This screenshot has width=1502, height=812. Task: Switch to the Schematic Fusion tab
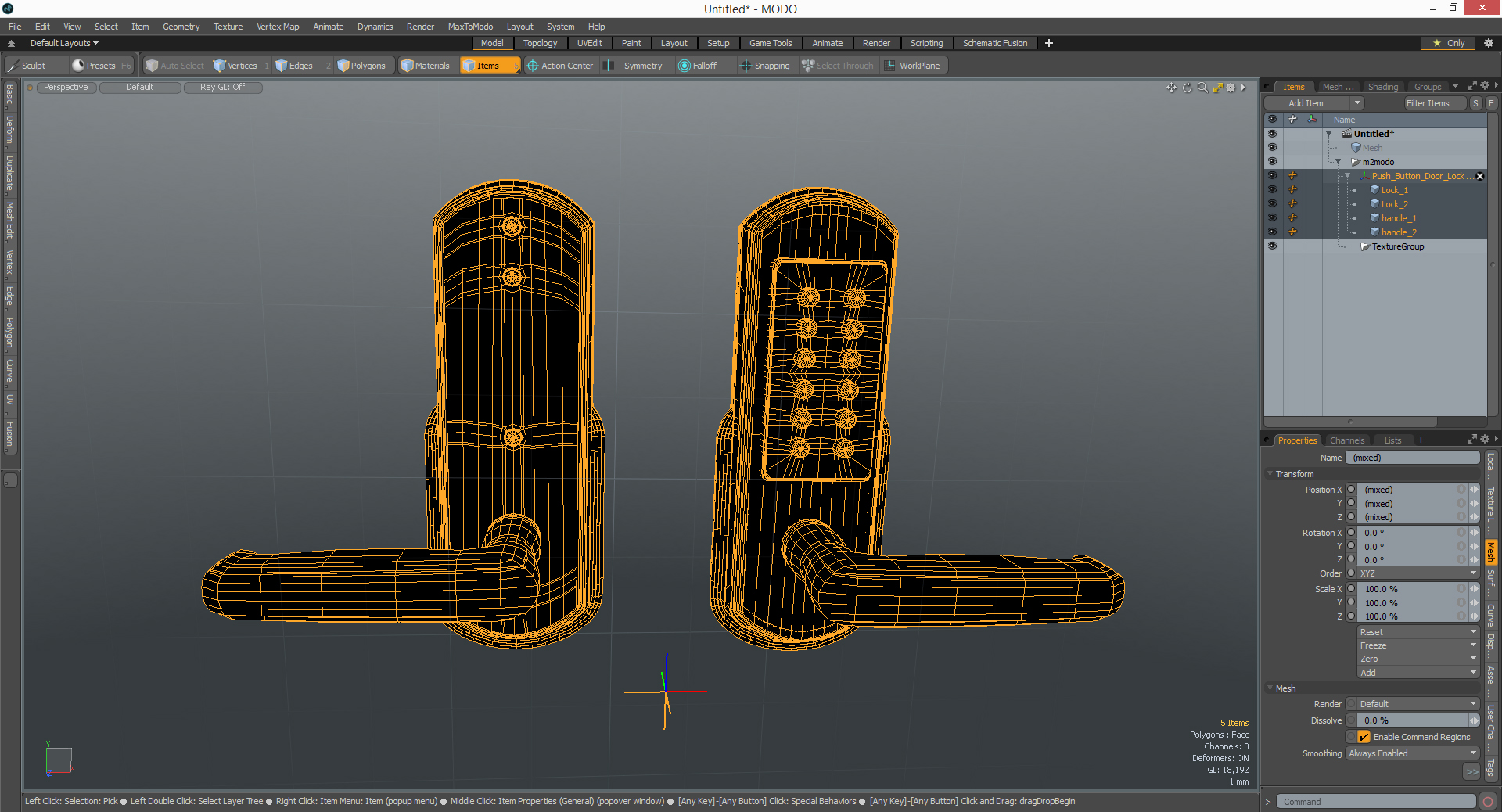point(995,43)
